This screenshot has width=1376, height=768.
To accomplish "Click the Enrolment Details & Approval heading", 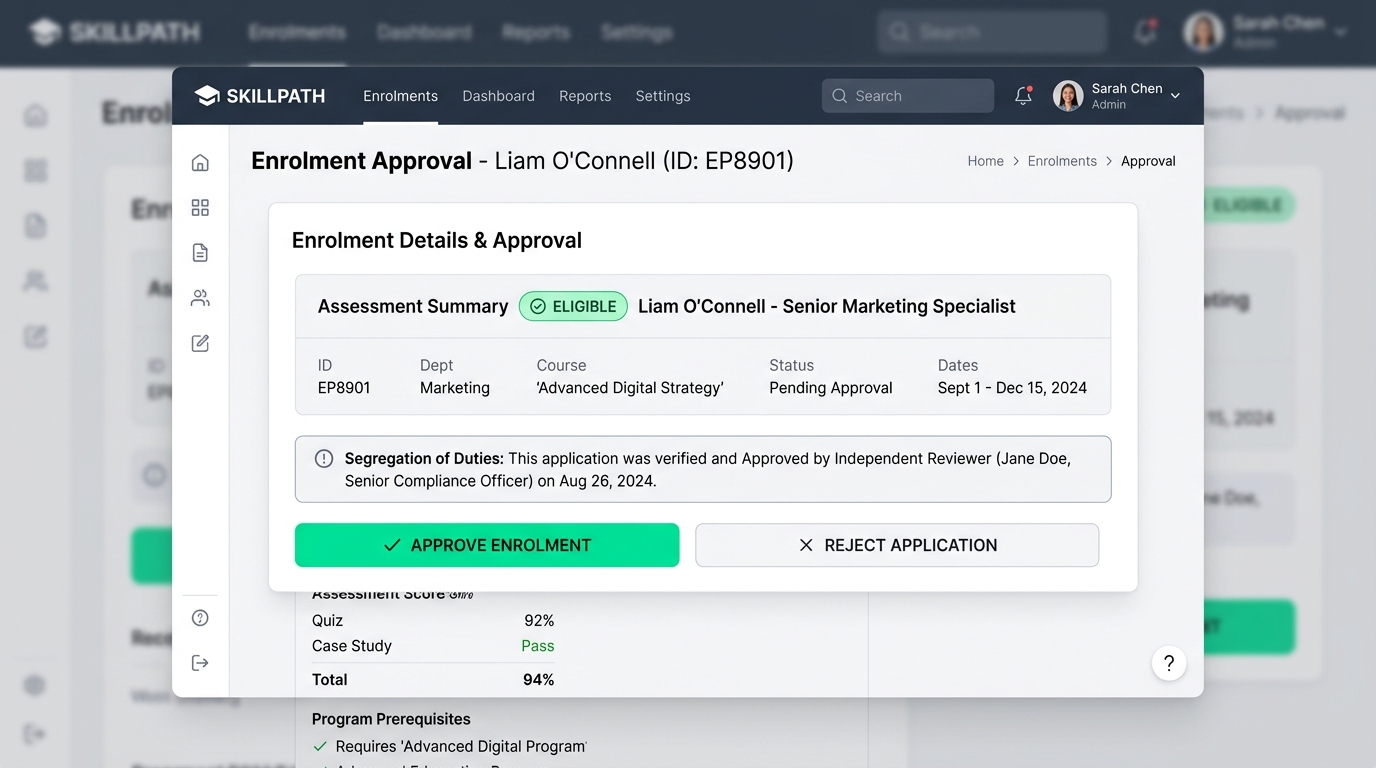I will click(x=437, y=240).
